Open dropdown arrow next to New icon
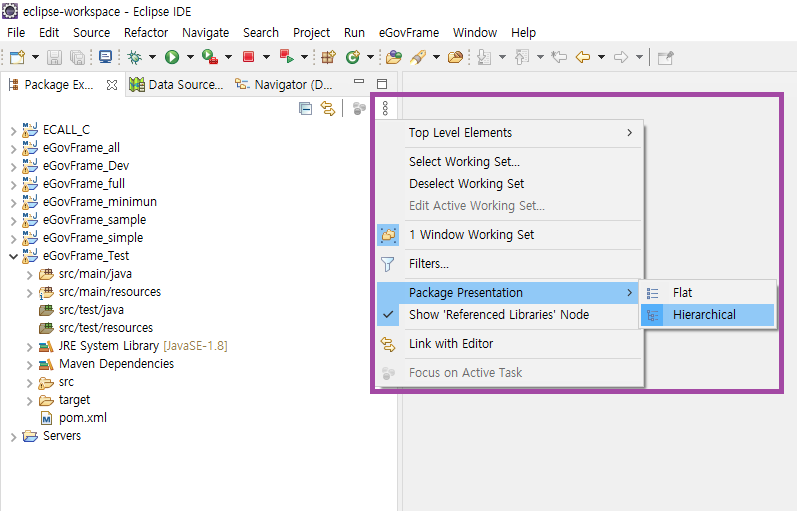This screenshot has height=511, width=797. click(x=35, y=57)
